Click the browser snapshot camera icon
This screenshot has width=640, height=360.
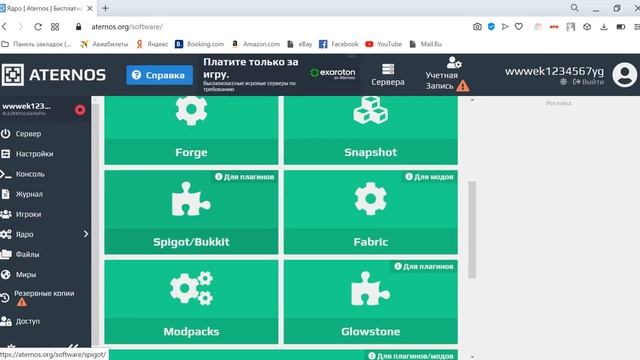coord(477,27)
